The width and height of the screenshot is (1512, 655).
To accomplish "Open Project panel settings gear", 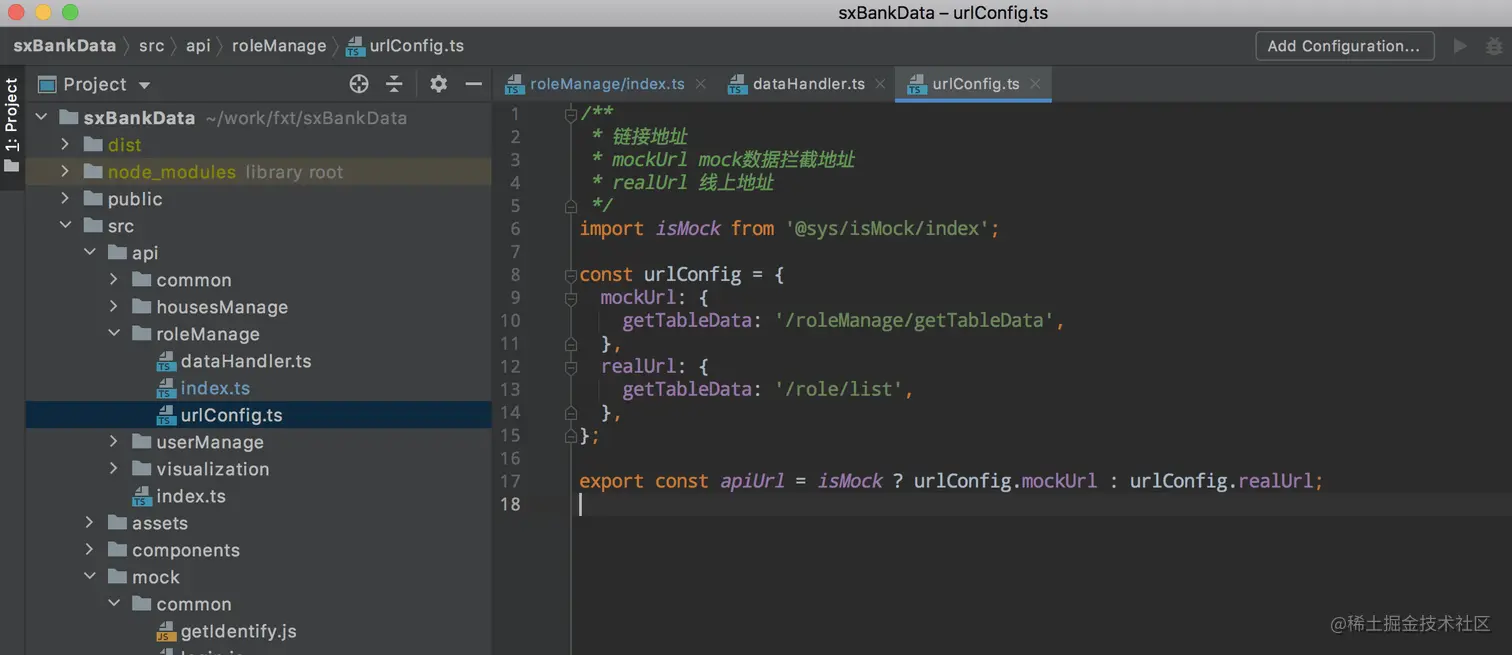I will click(x=438, y=84).
